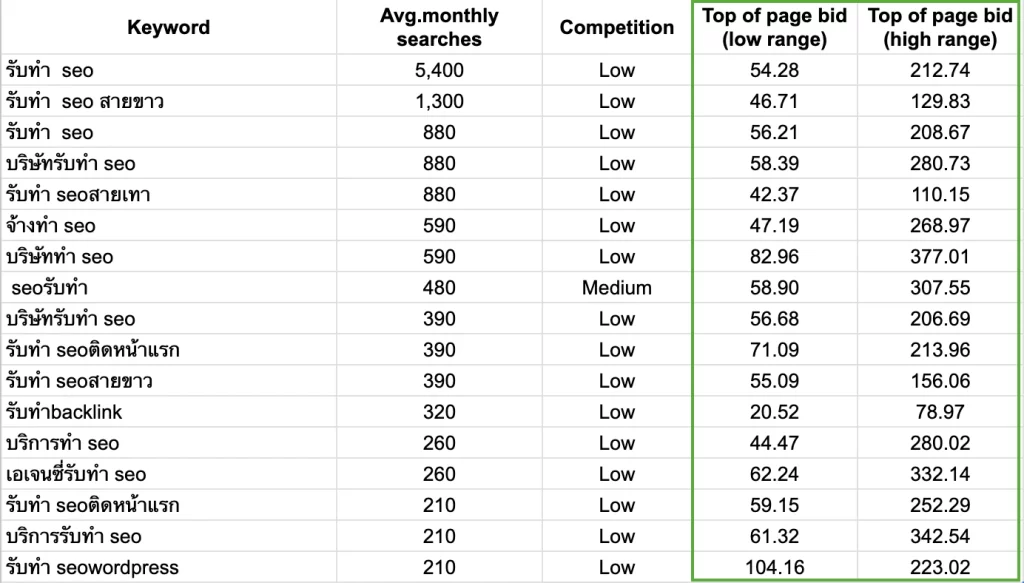This screenshot has width=1024, height=583.
Task: Select the keyword รับทำ seowordpress
Action: pos(92,568)
